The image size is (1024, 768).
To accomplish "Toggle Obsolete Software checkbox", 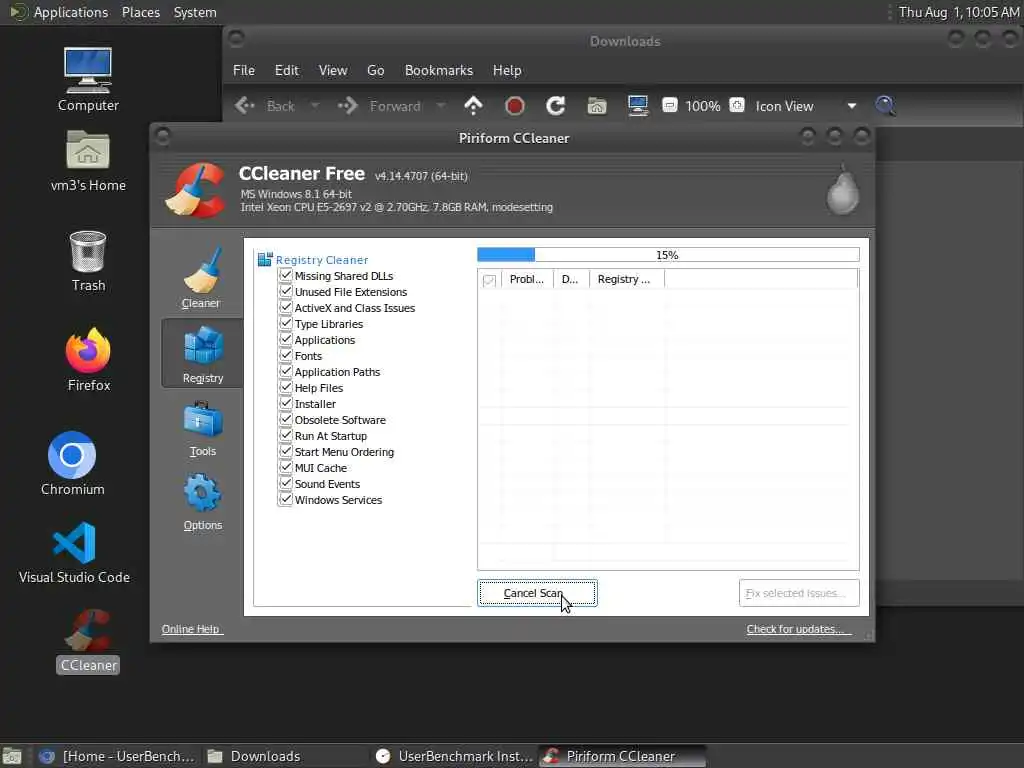I will point(285,419).
